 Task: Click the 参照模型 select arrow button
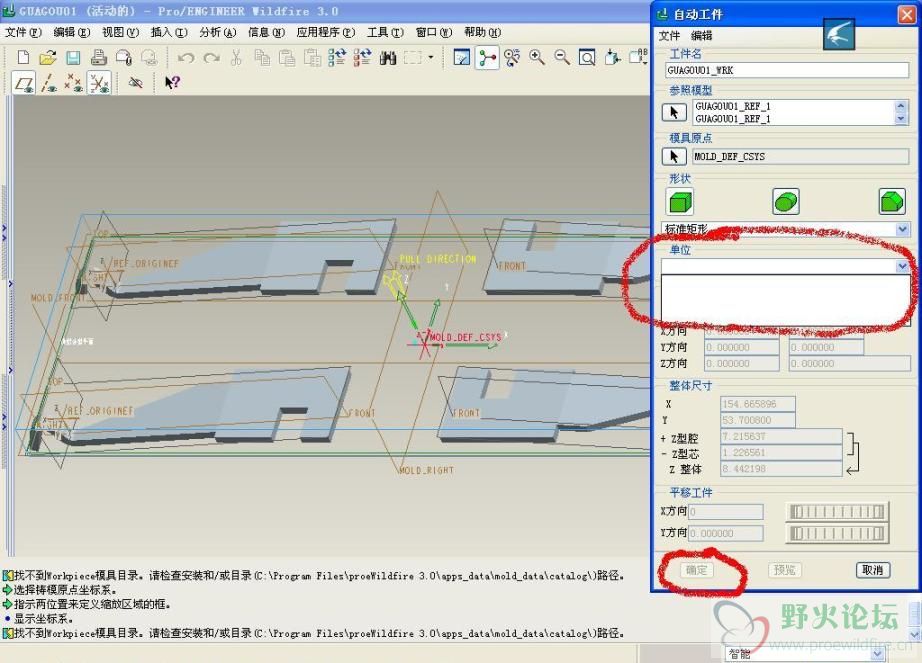click(x=674, y=112)
